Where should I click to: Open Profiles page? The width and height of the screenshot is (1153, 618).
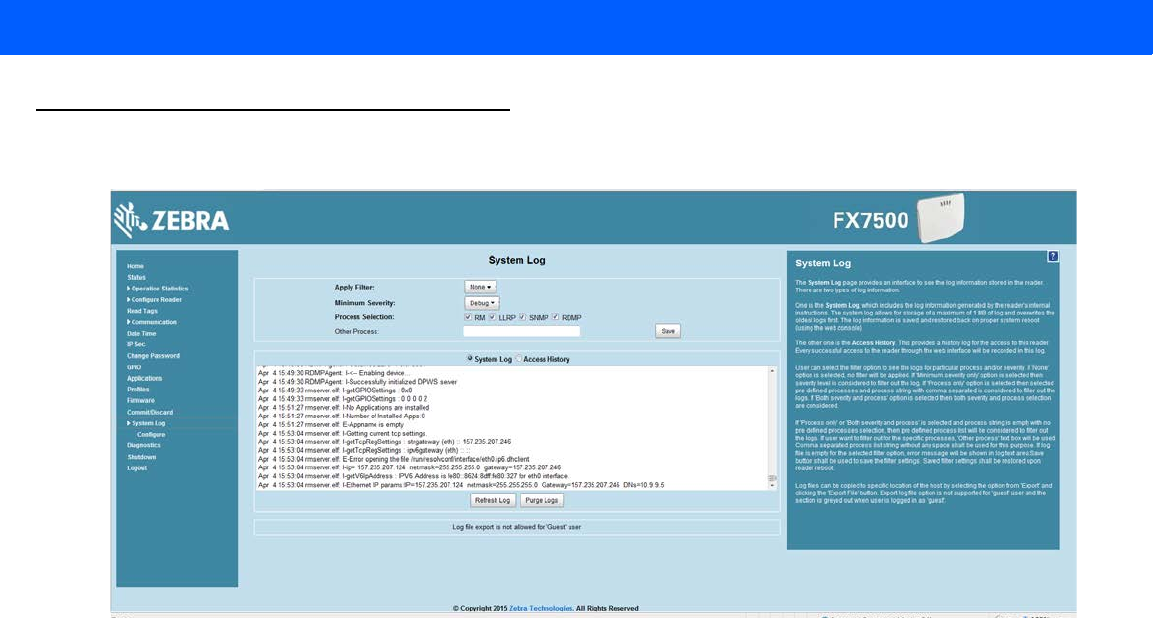pos(138,389)
